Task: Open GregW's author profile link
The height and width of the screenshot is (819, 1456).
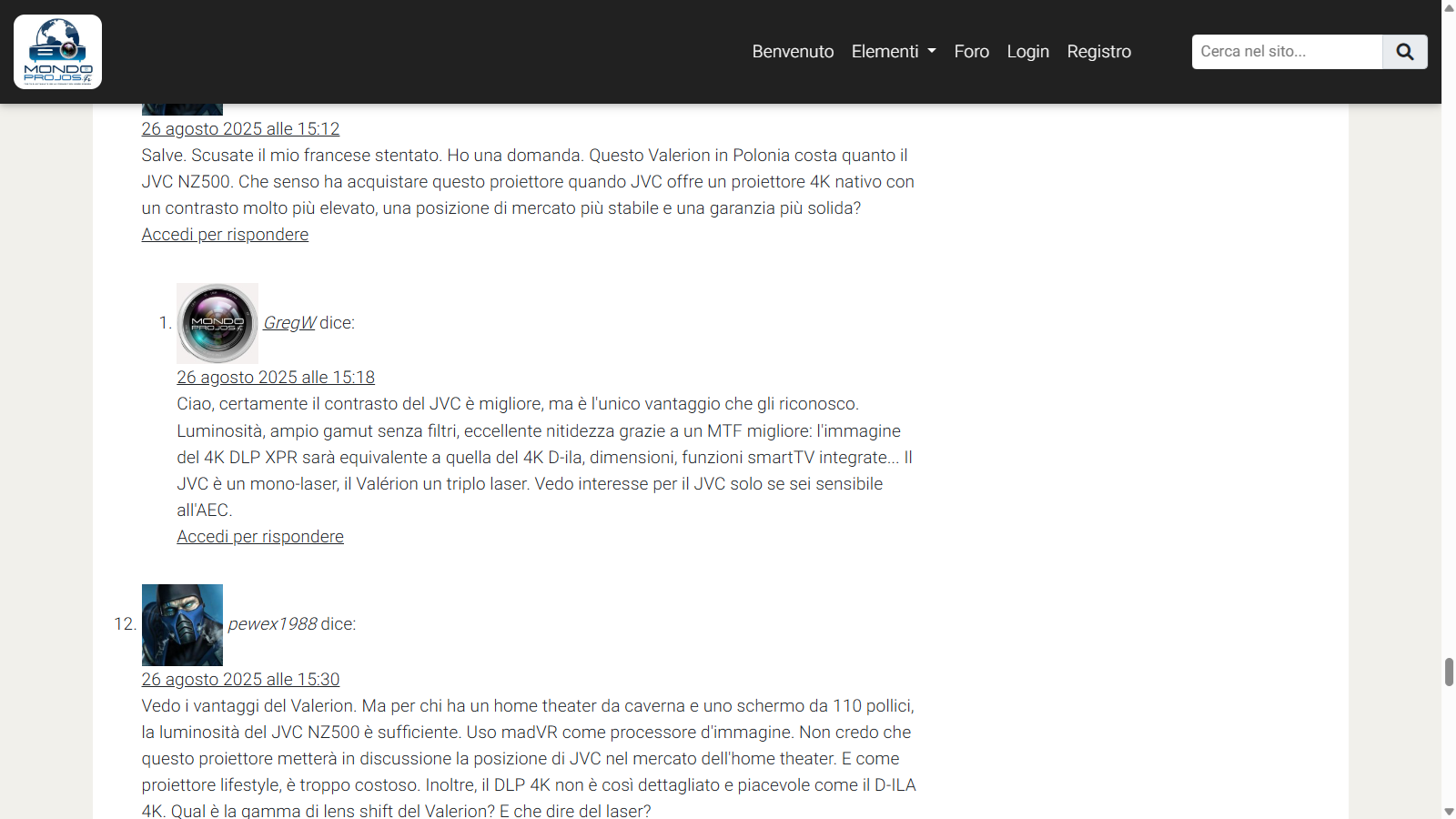Action: pos(289,323)
